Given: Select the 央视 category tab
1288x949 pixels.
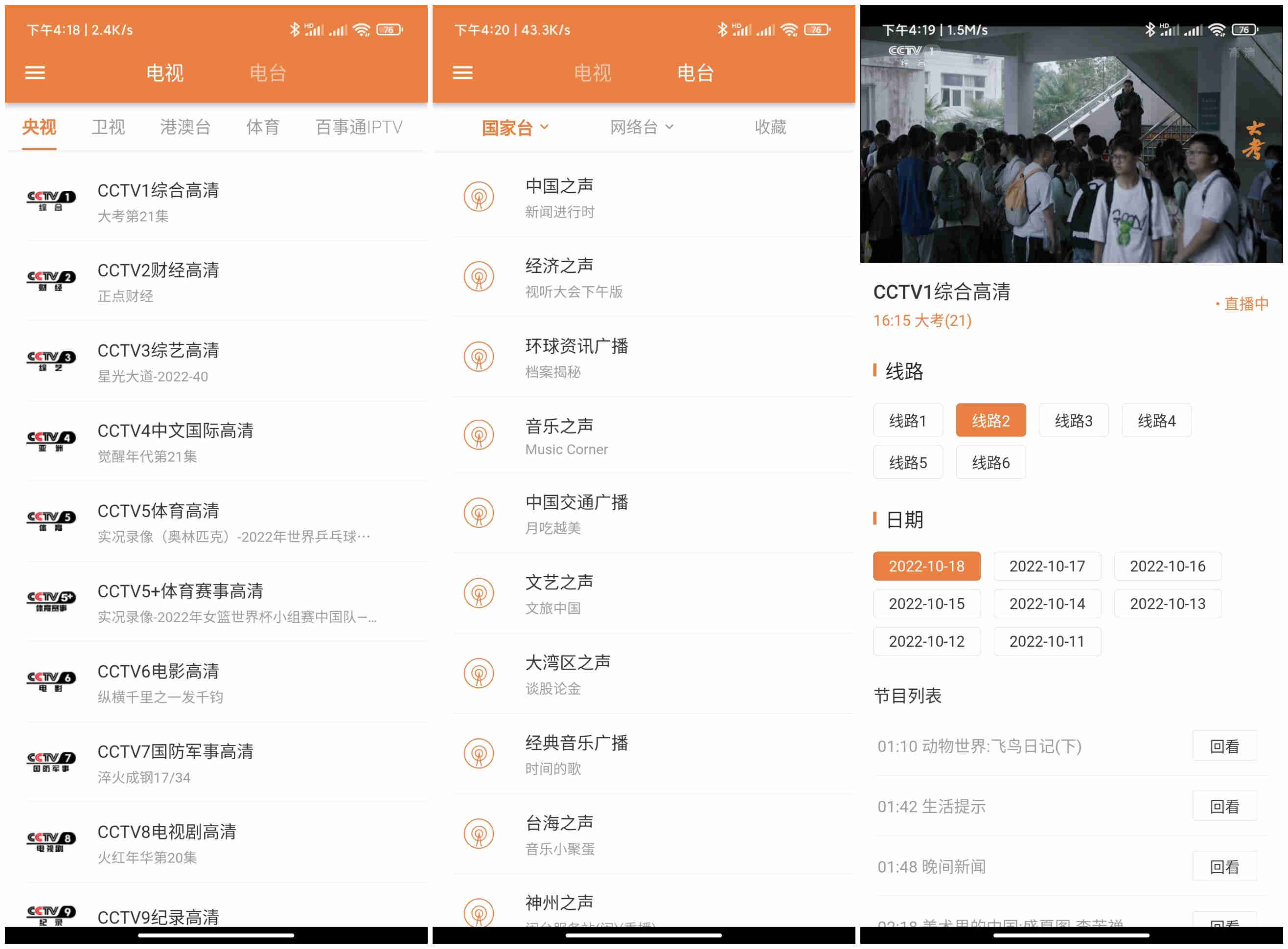Looking at the screenshot, I should (39, 127).
